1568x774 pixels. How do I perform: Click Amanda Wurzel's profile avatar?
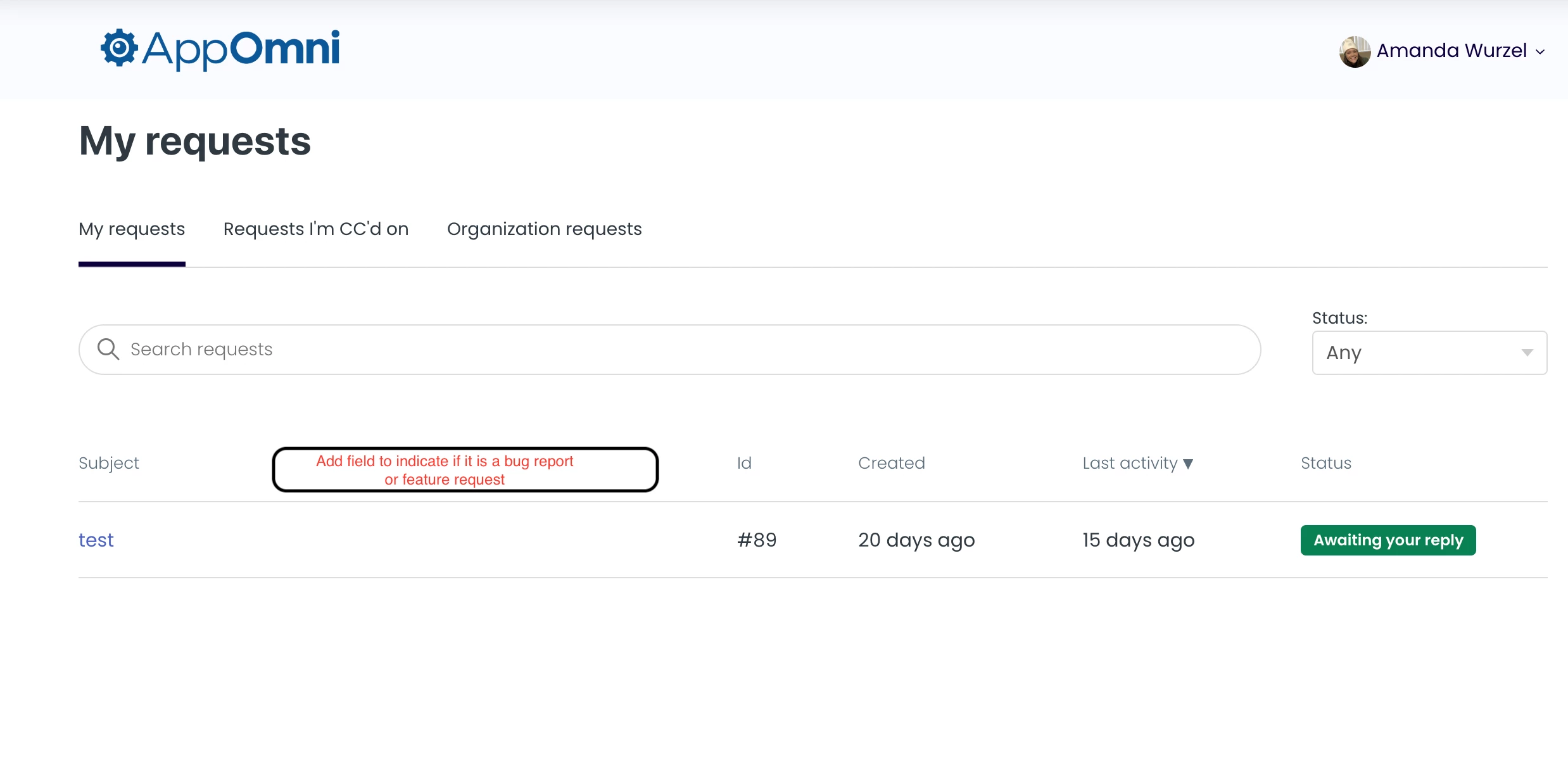point(1355,51)
